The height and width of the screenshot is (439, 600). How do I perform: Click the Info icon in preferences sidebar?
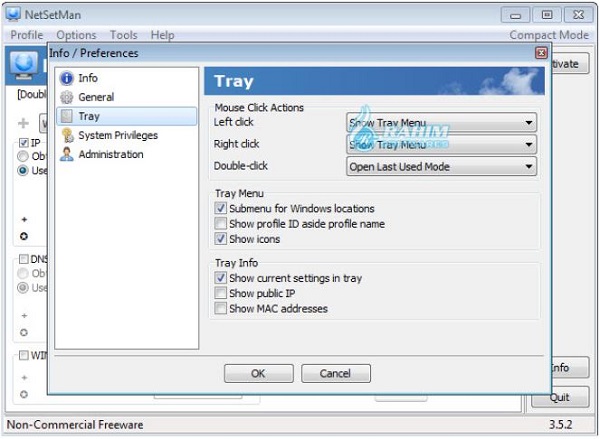[67, 78]
